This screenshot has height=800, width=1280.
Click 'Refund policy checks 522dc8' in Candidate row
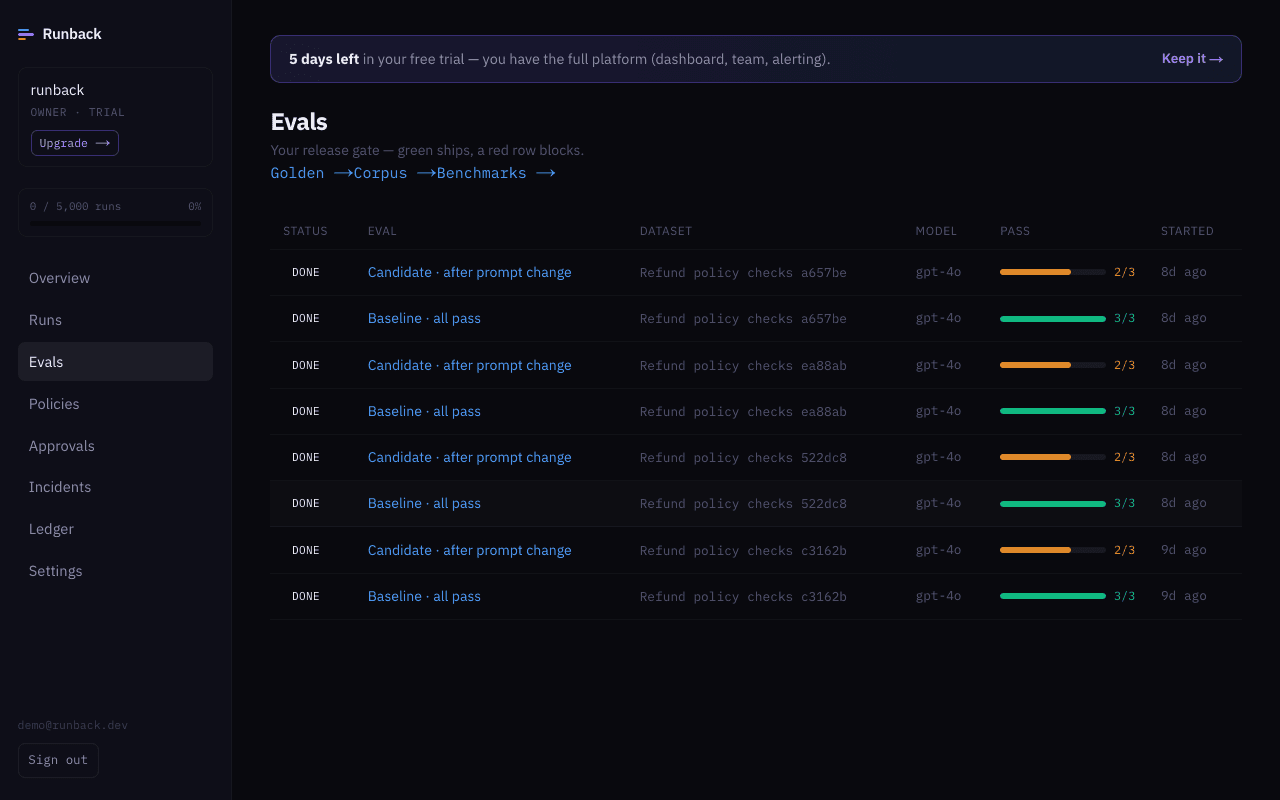click(743, 458)
